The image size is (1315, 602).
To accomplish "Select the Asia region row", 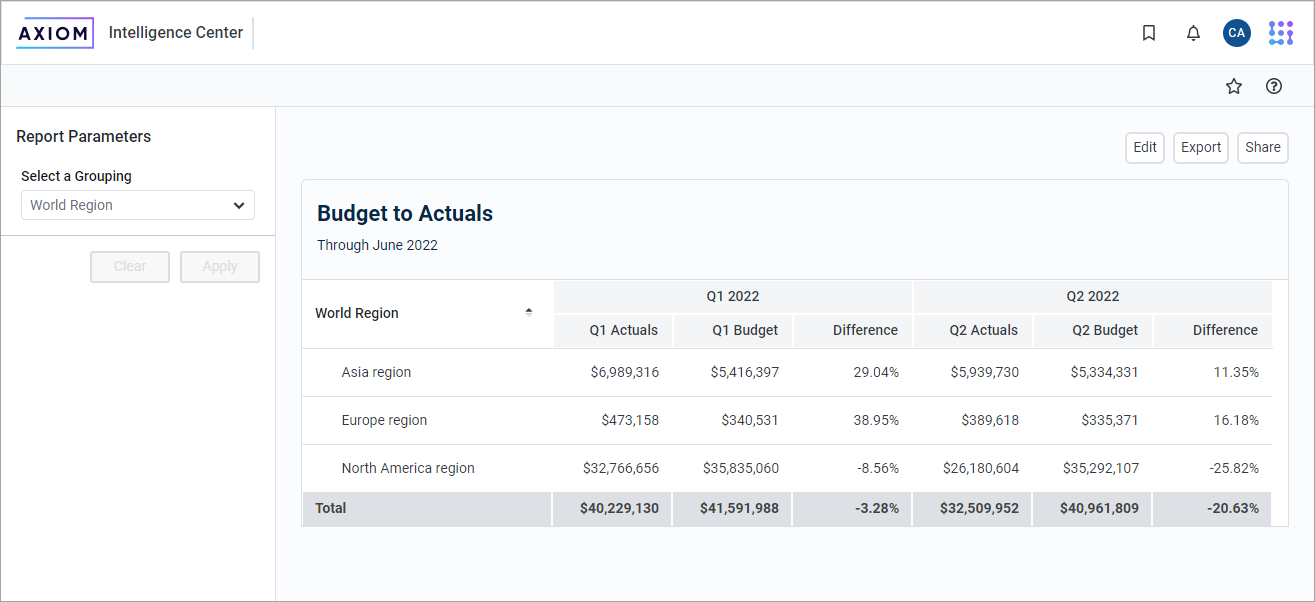I will click(376, 372).
